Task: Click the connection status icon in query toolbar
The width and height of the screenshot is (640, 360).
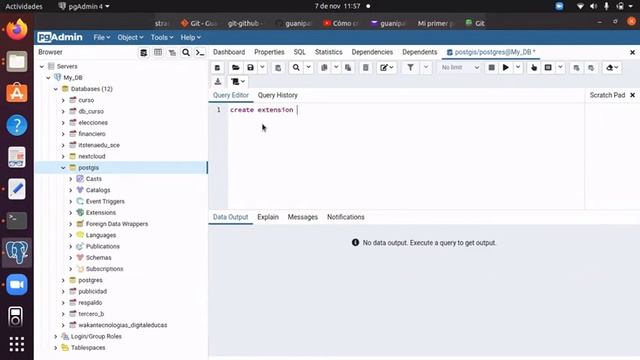Action: tap(218, 68)
